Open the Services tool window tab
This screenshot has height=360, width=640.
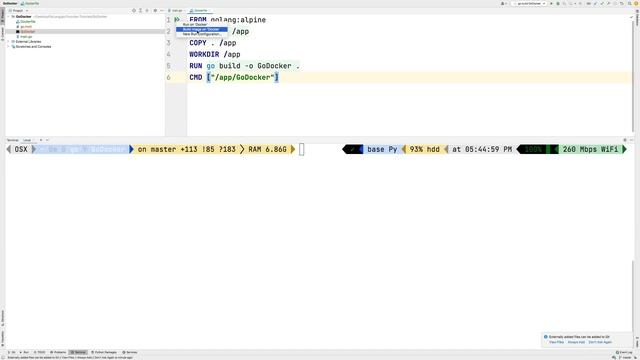pos(130,352)
